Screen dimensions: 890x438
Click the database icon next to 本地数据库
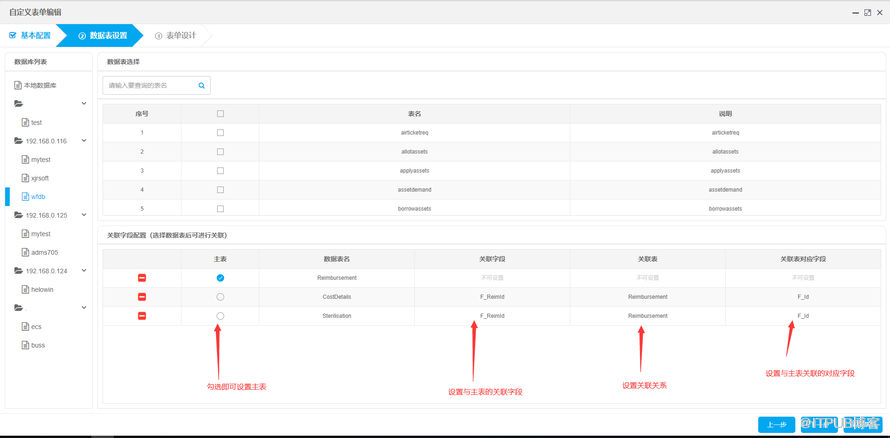point(18,85)
